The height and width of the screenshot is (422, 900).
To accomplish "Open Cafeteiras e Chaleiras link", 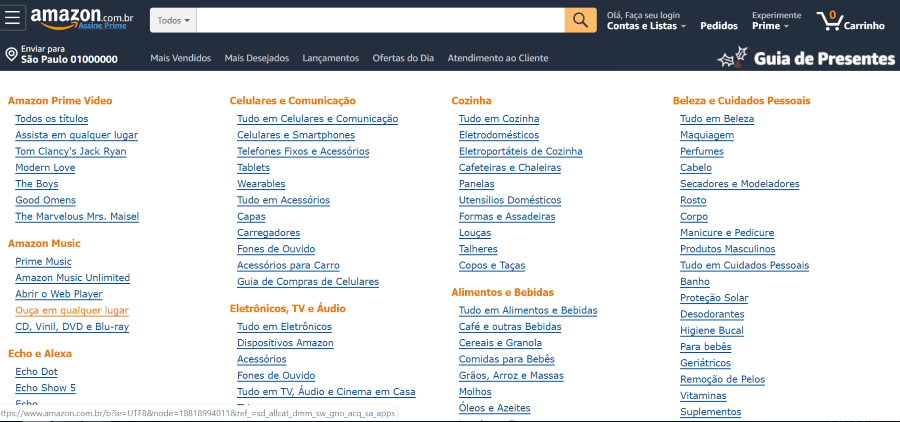I will 510,168.
